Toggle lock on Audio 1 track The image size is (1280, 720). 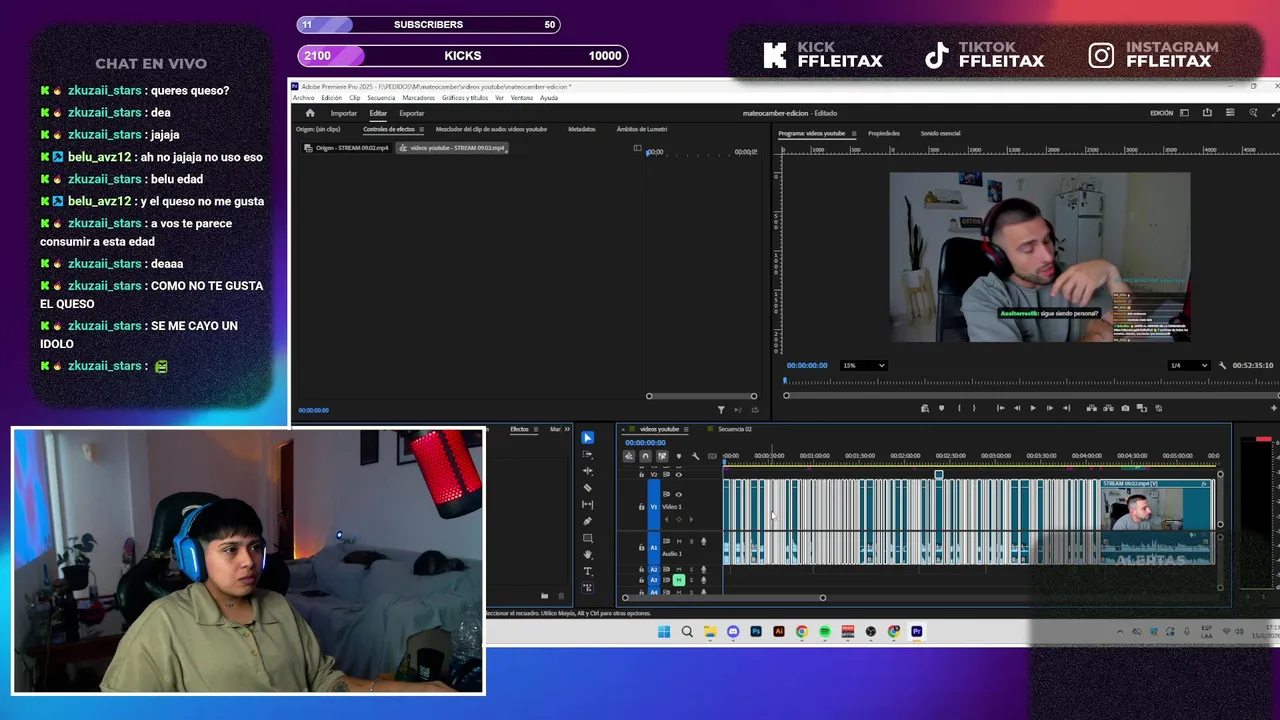[641, 548]
